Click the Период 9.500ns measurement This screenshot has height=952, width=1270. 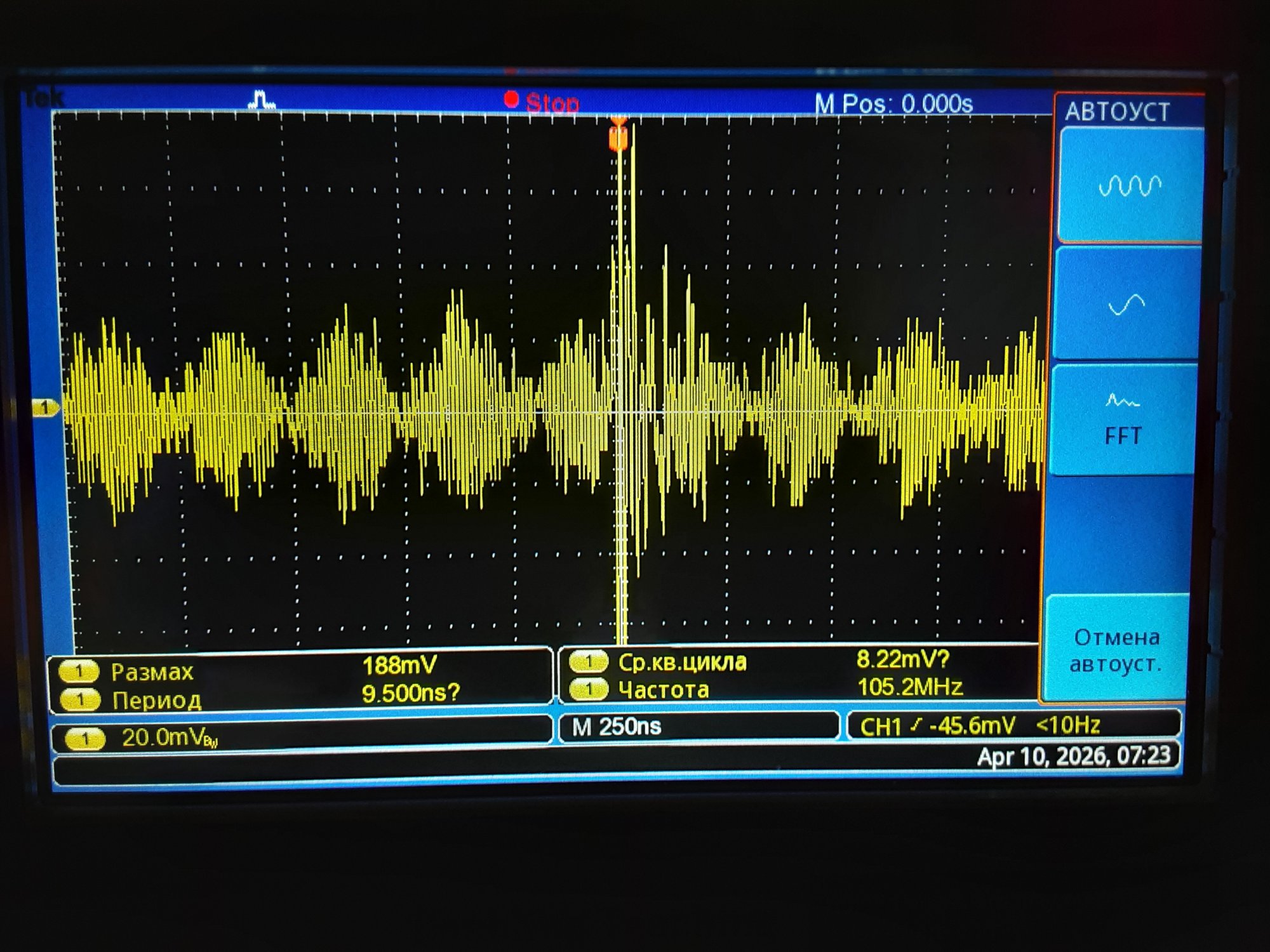click(x=410, y=694)
